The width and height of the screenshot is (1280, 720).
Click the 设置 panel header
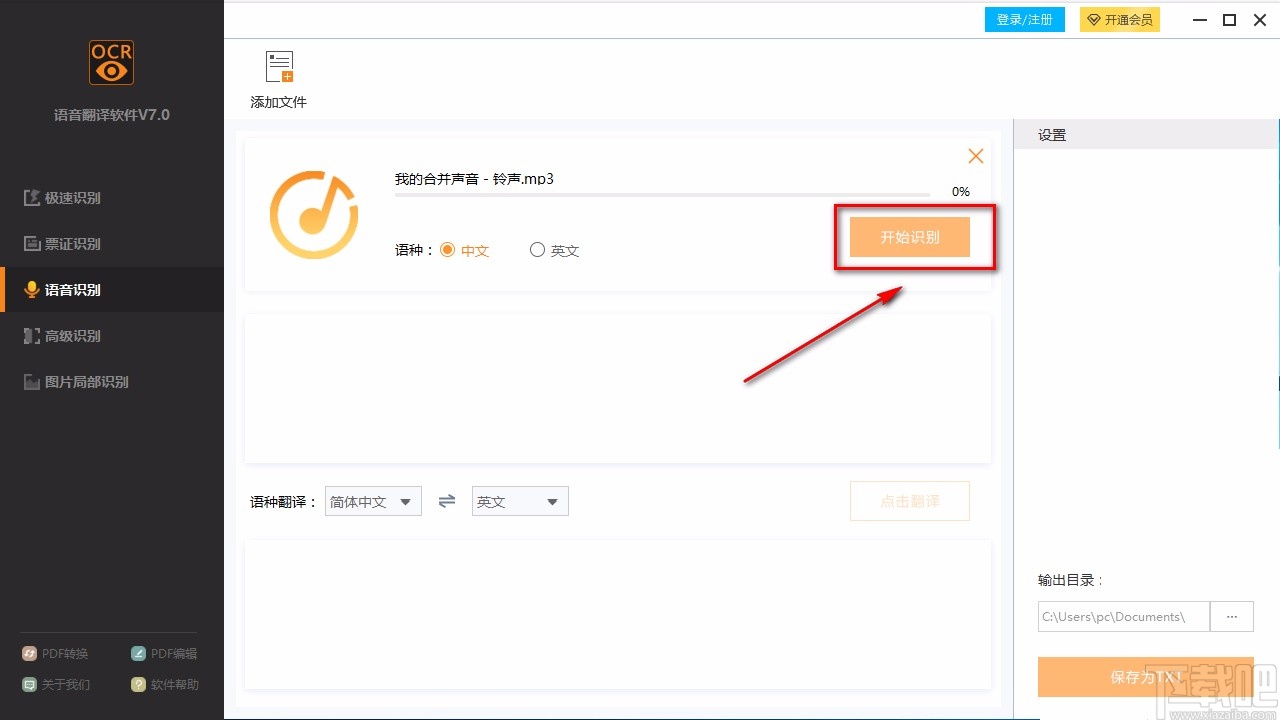[x=1147, y=135]
